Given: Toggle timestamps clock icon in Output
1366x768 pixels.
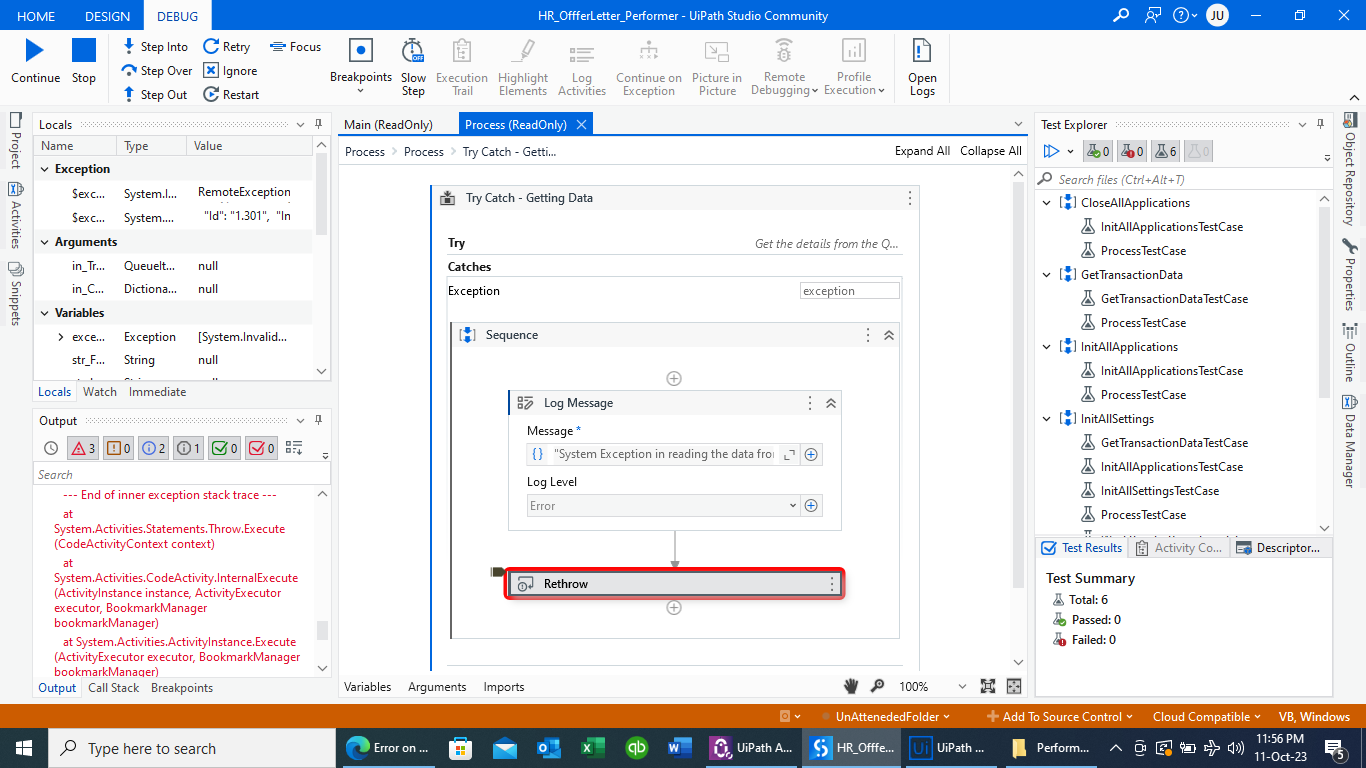Looking at the screenshot, I should (51, 448).
